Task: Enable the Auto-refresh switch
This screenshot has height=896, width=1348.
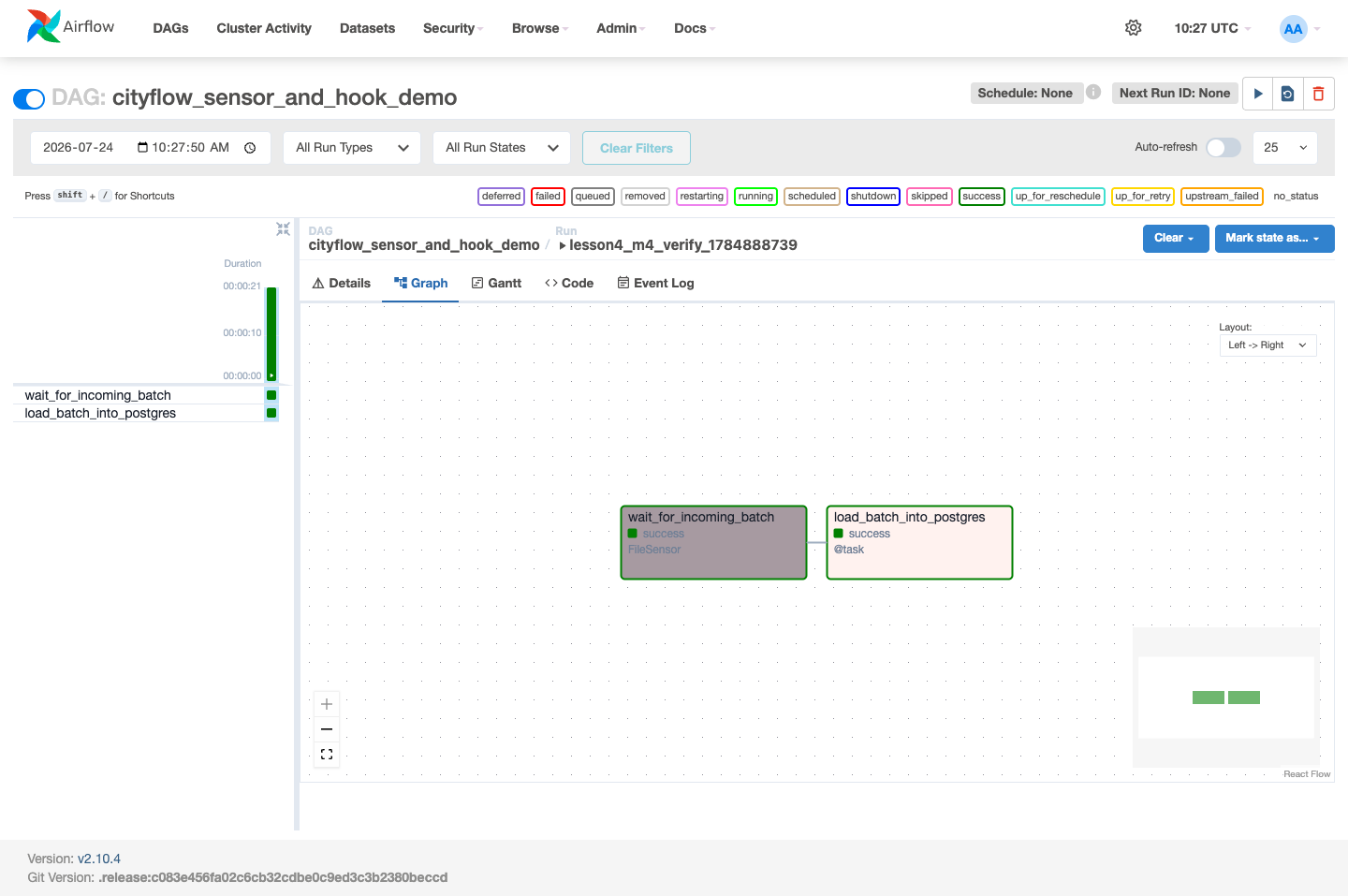Action: click(x=1223, y=147)
